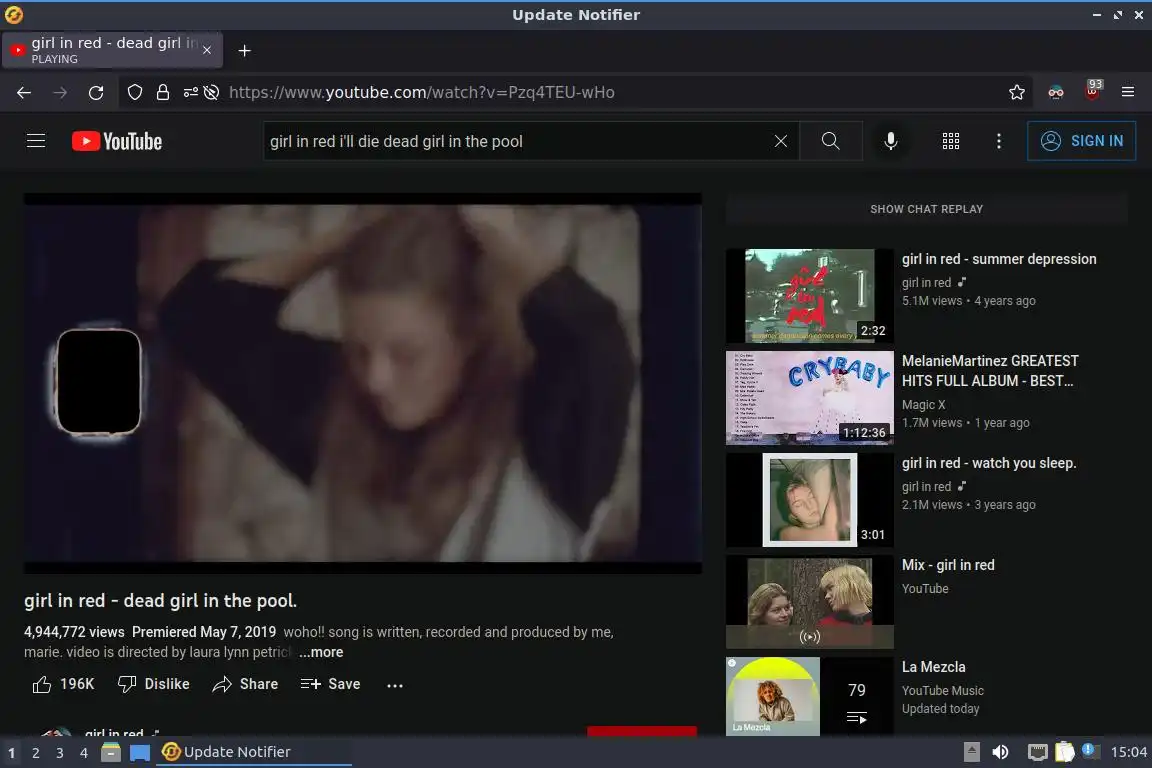1152x768 pixels.
Task: Share the dead girl in the pool video
Action: (245, 684)
